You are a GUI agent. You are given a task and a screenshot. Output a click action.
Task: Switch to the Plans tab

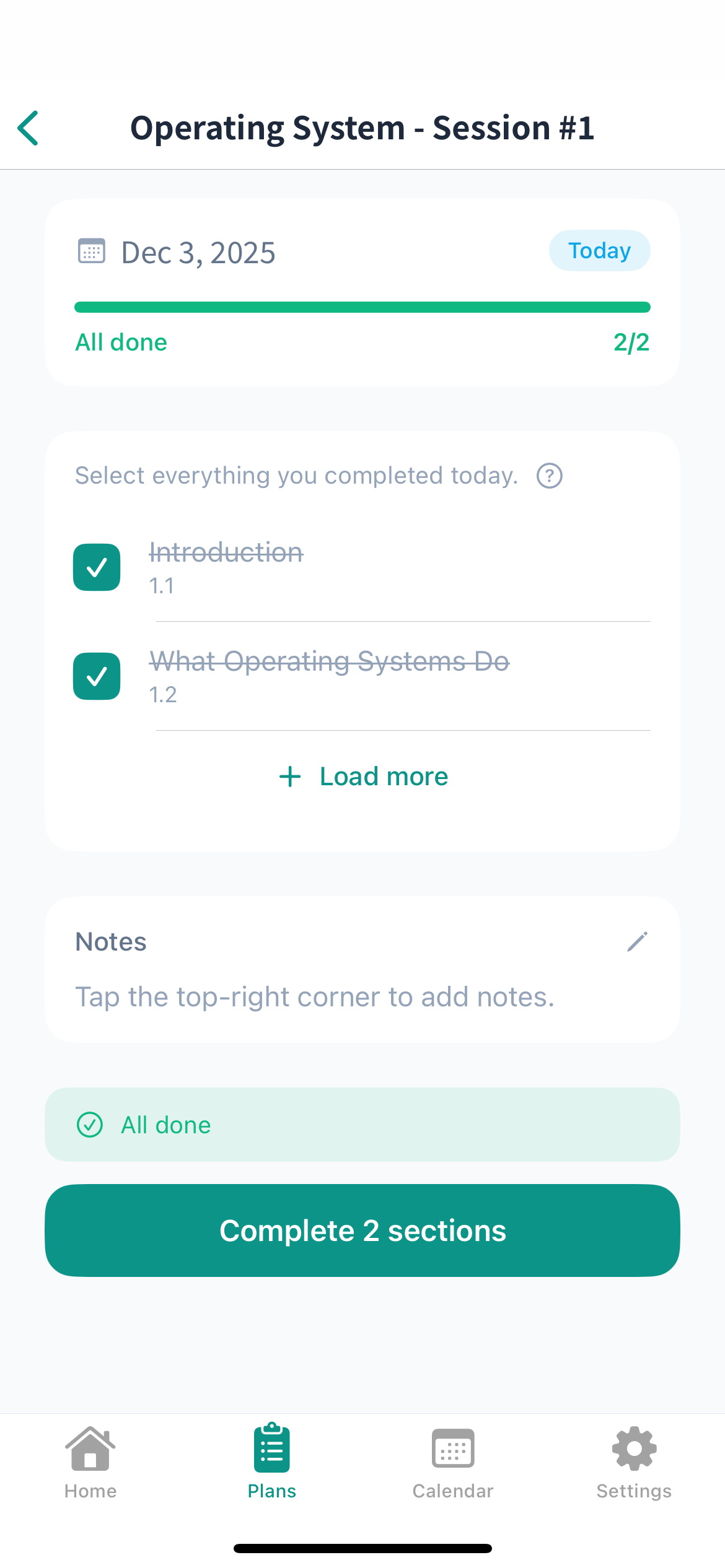click(x=272, y=1461)
